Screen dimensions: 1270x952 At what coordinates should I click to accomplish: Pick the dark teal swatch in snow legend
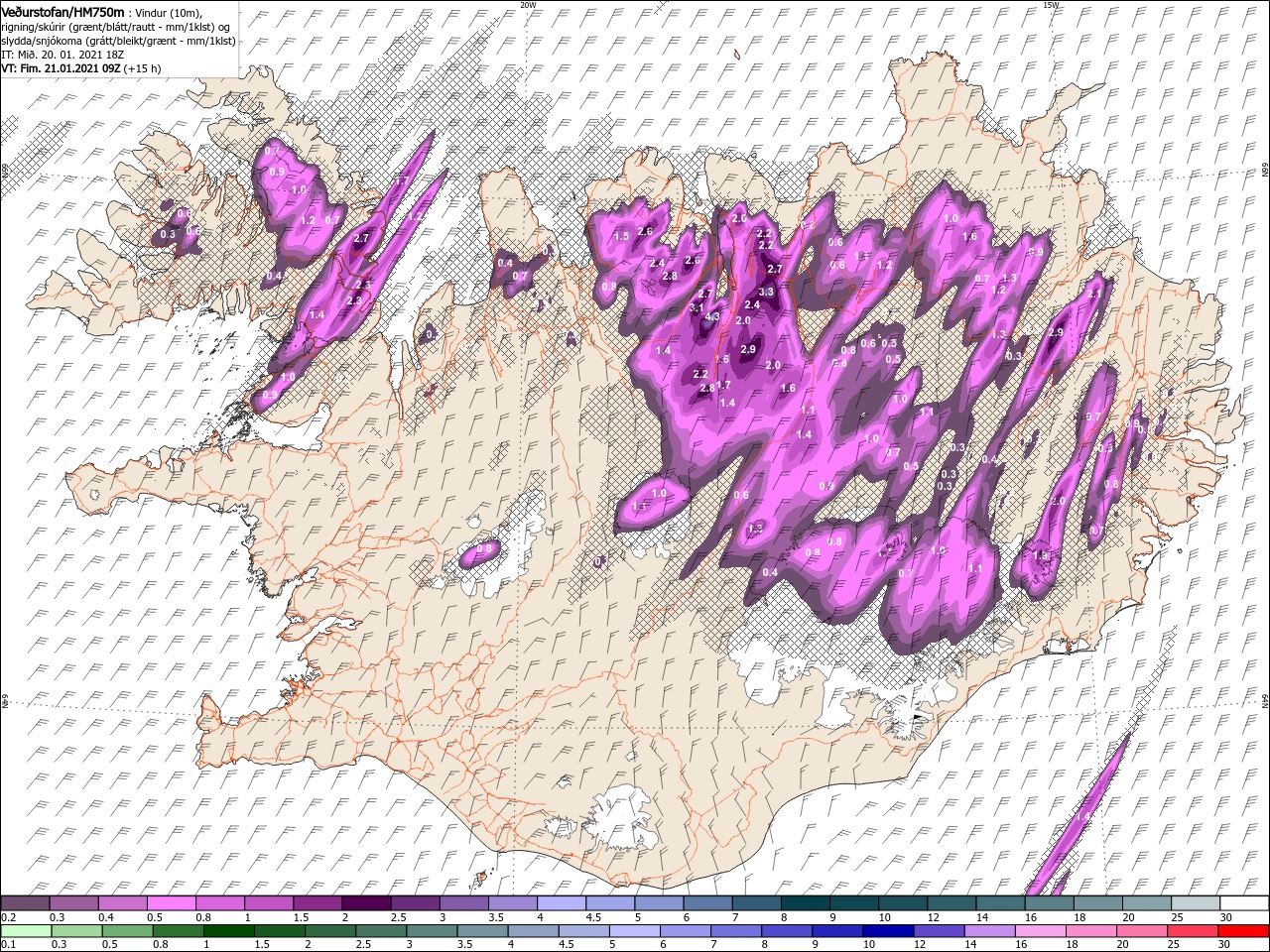(806, 903)
